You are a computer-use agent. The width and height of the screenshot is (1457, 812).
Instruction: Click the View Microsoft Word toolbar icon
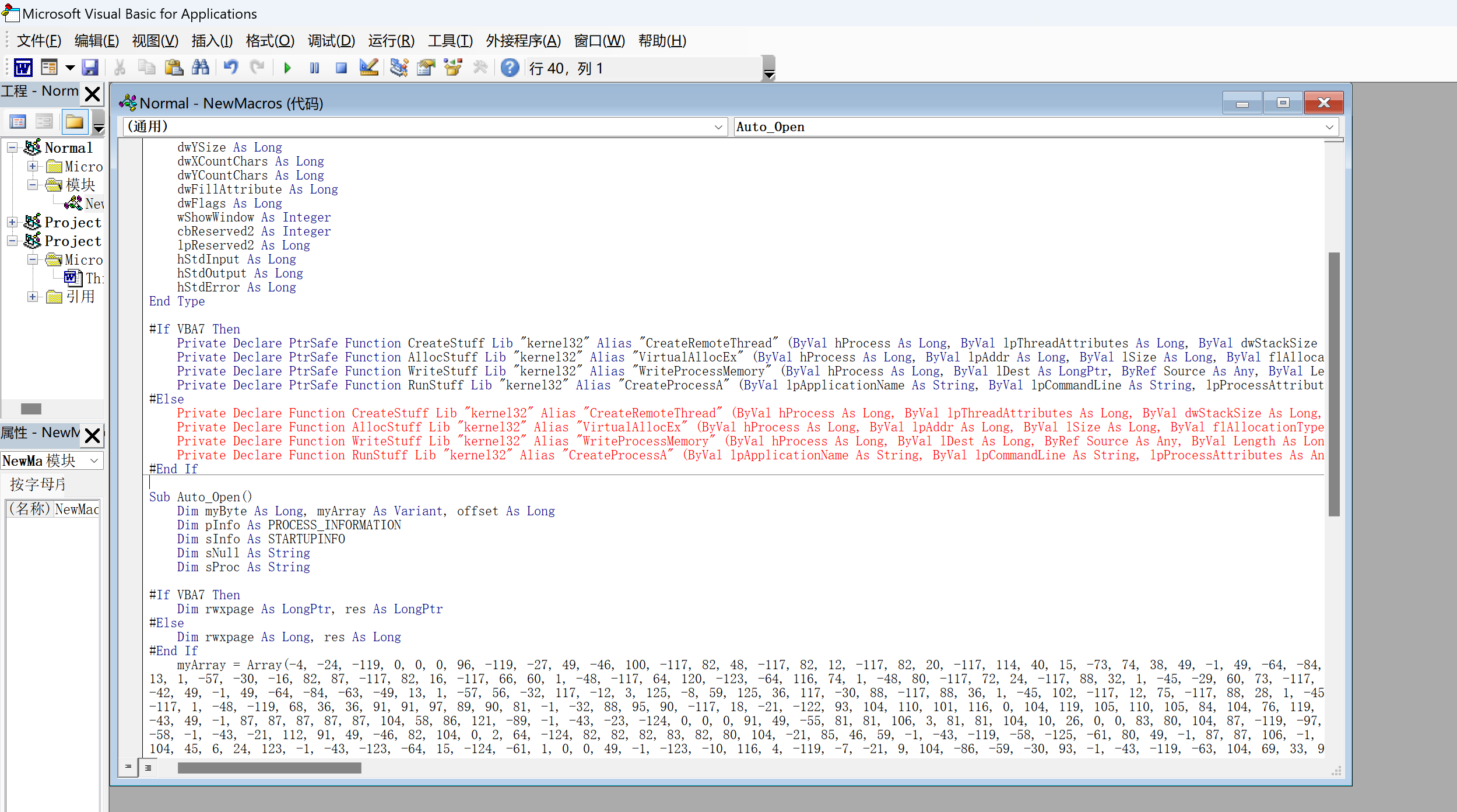pyautogui.click(x=23, y=68)
